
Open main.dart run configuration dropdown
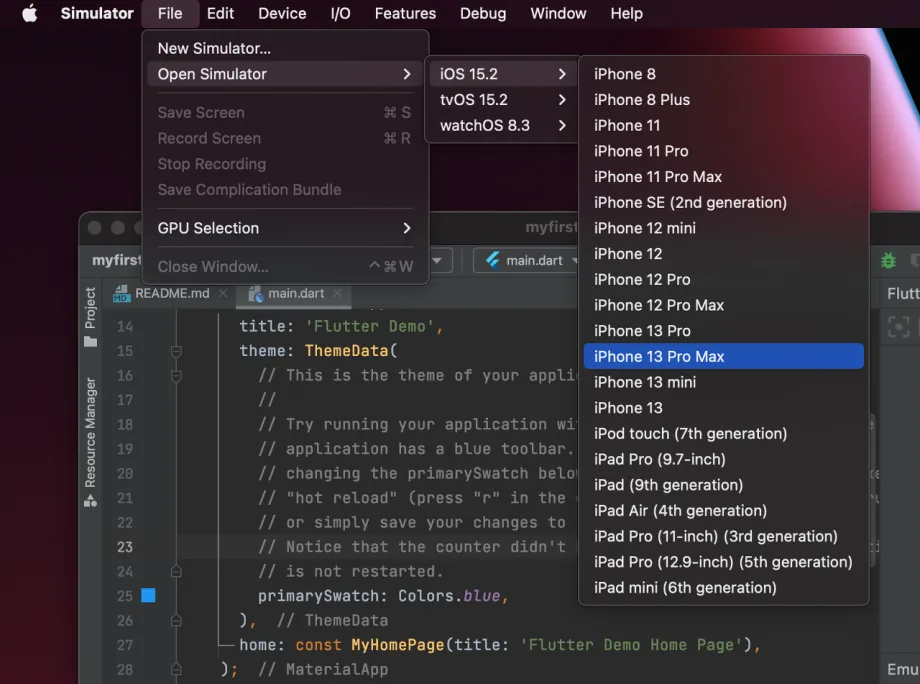point(527,260)
